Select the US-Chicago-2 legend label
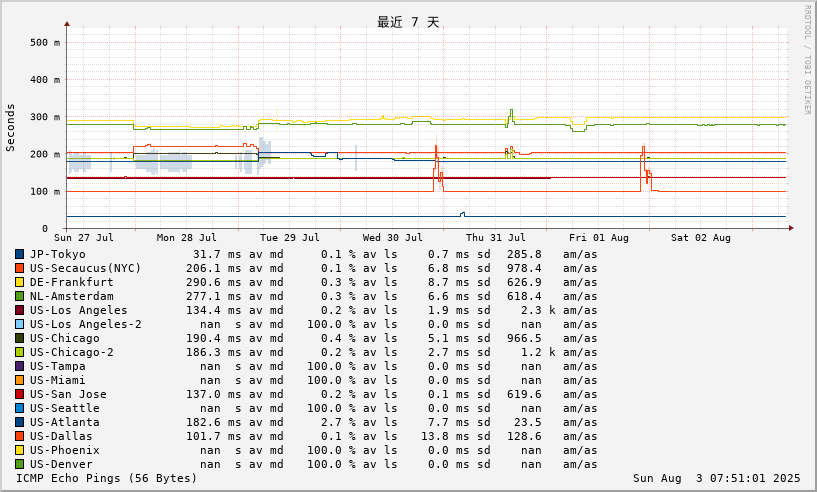 [x=71, y=352]
